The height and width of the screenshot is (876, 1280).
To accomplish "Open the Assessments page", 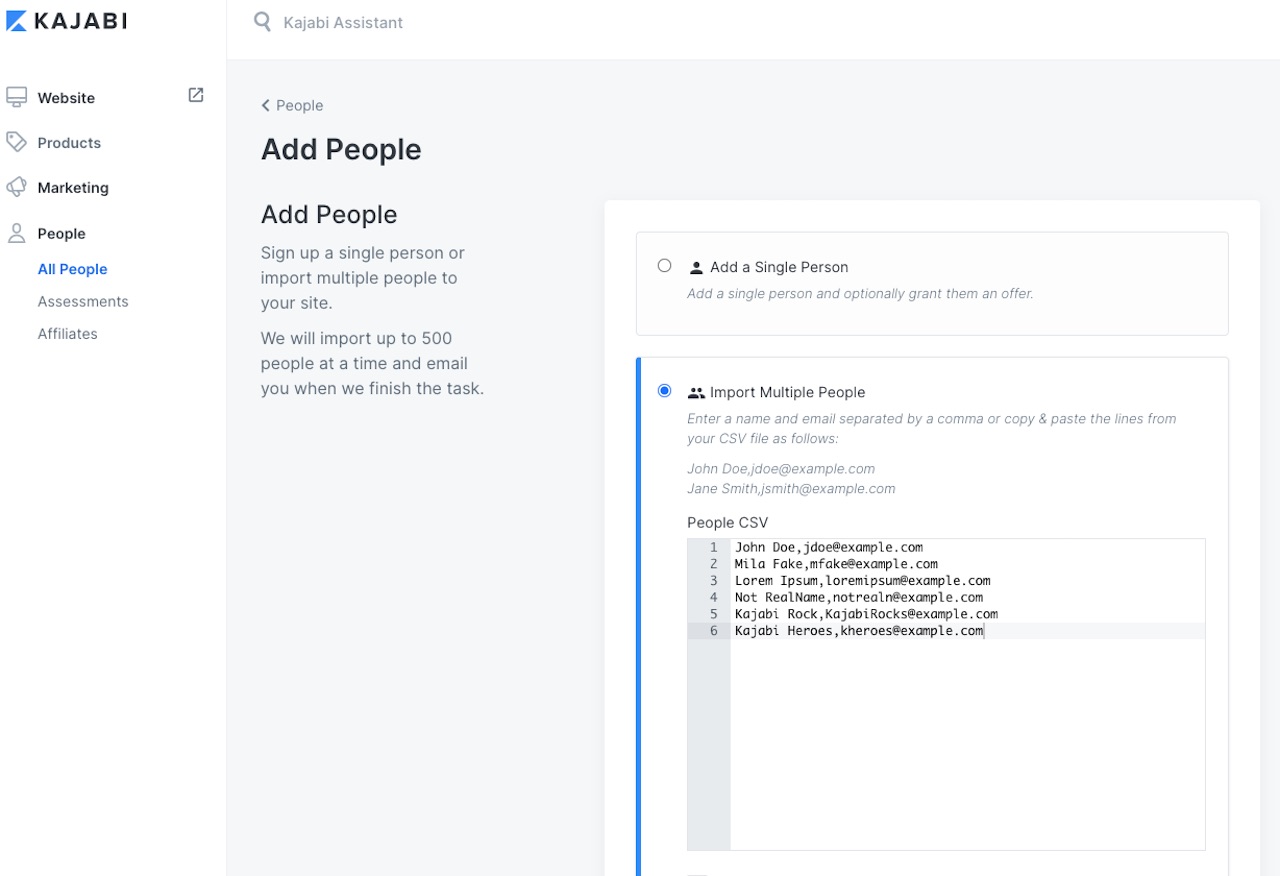I will [x=83, y=301].
